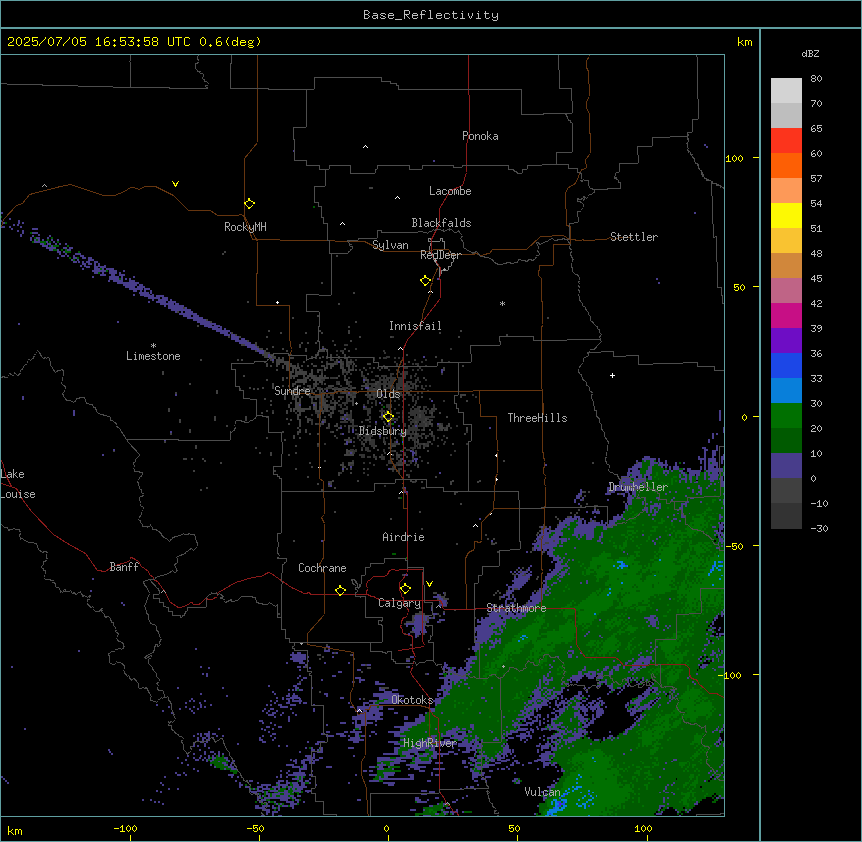Select the darkest gray -10 dBZ swatch

point(786,516)
